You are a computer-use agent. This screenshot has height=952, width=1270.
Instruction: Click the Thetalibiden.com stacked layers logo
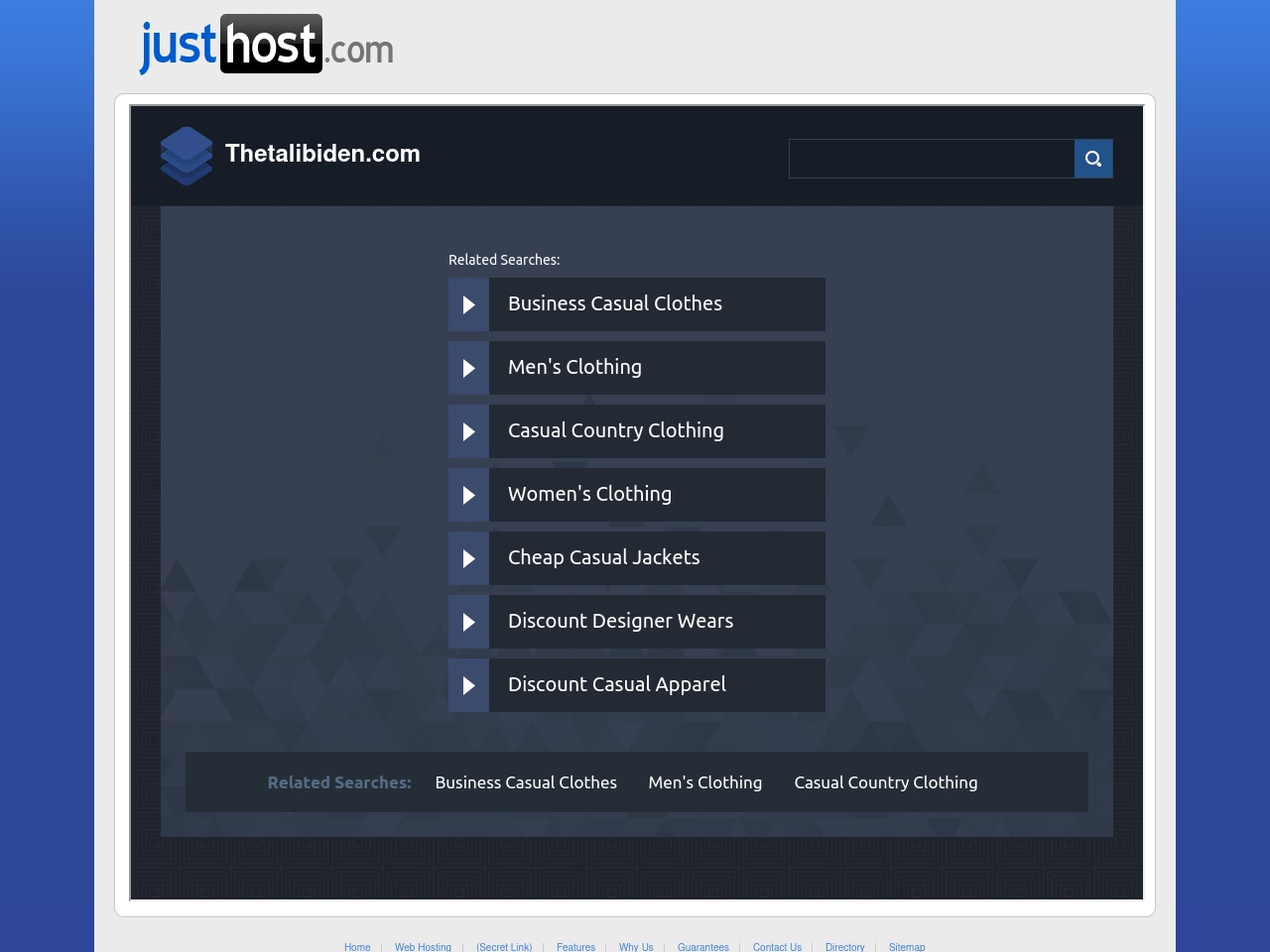pos(187,156)
